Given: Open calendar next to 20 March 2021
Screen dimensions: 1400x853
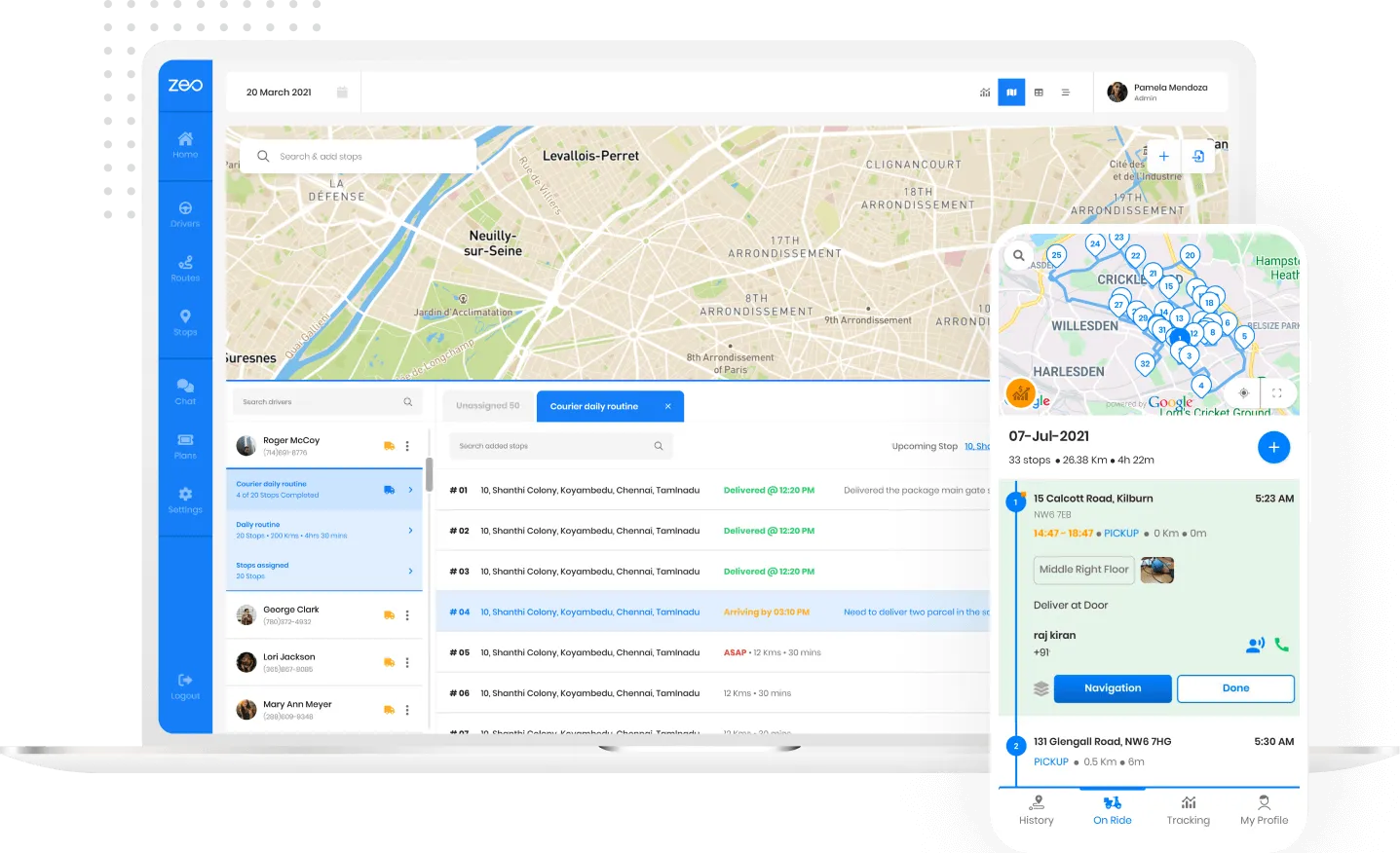Looking at the screenshot, I should (342, 93).
